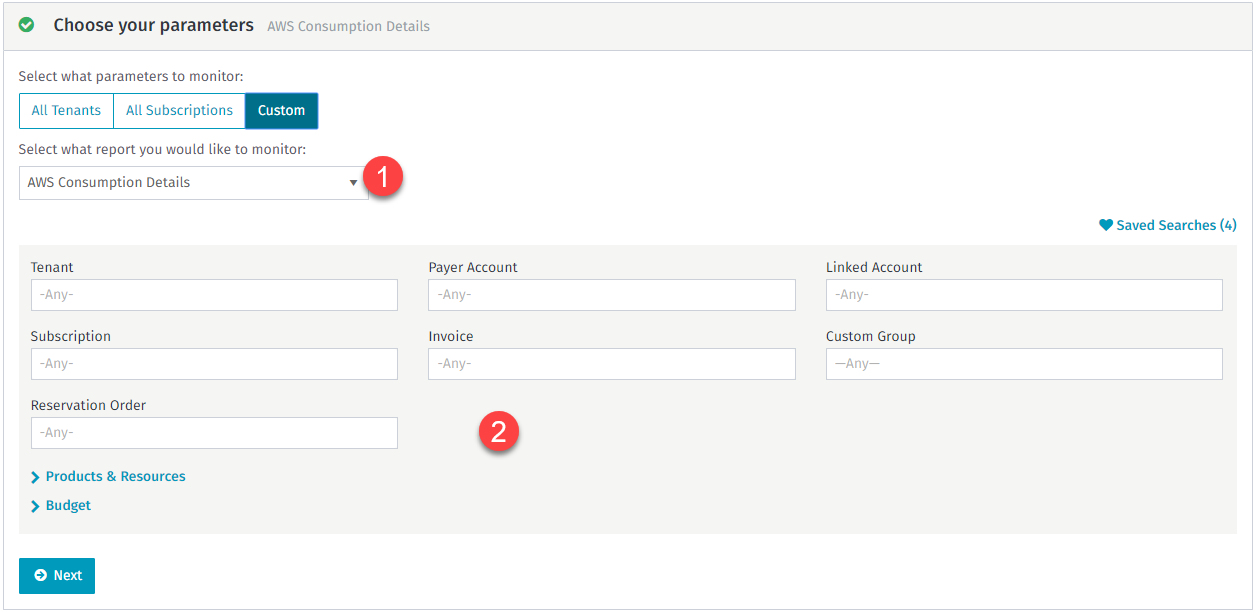Click the arrow icon on Next button
Screen dimensions: 1259x612
point(40,575)
